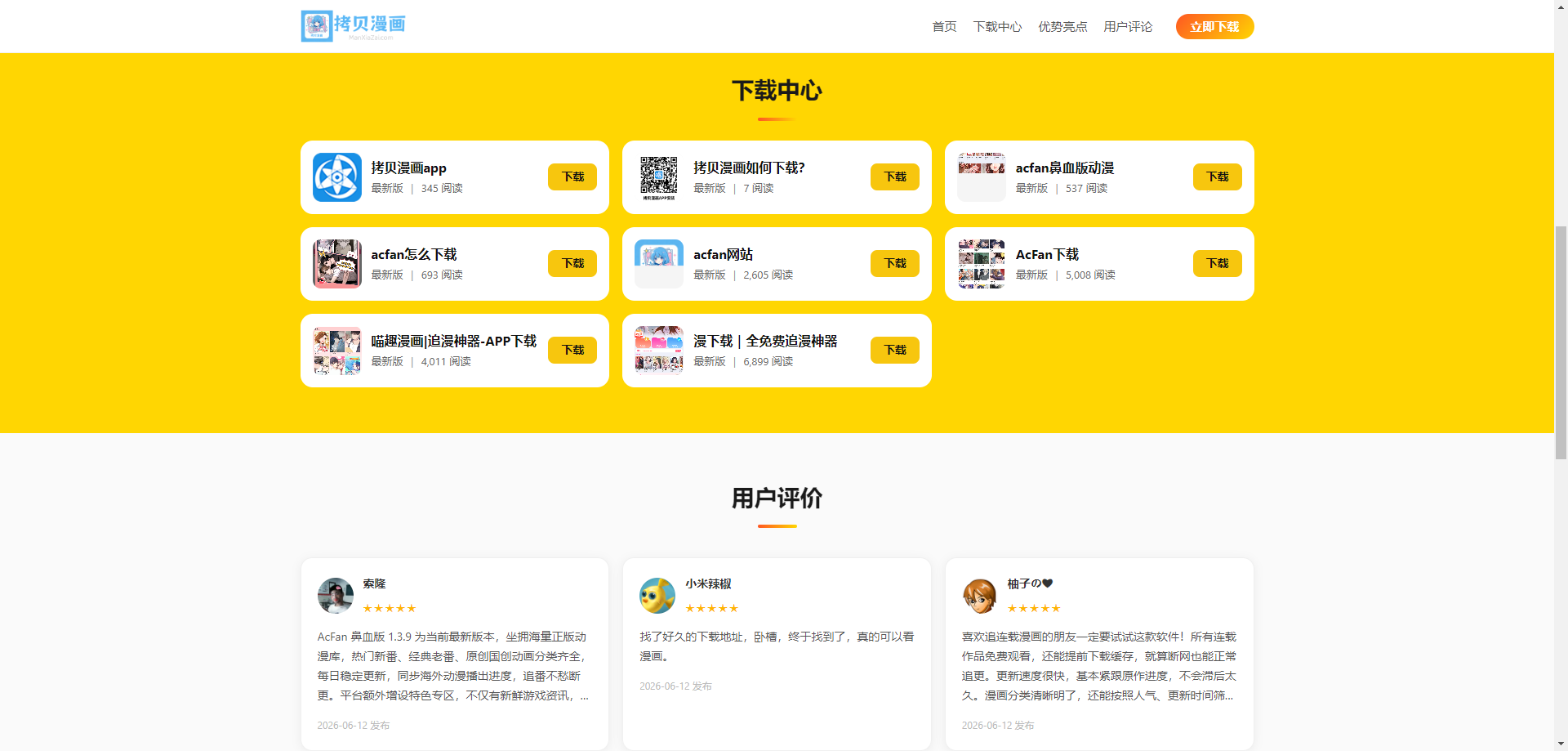1568x751 pixels.
Task: Click 下载 for 漫下载 | 全免费追漫神器
Action: pyautogui.click(x=895, y=350)
